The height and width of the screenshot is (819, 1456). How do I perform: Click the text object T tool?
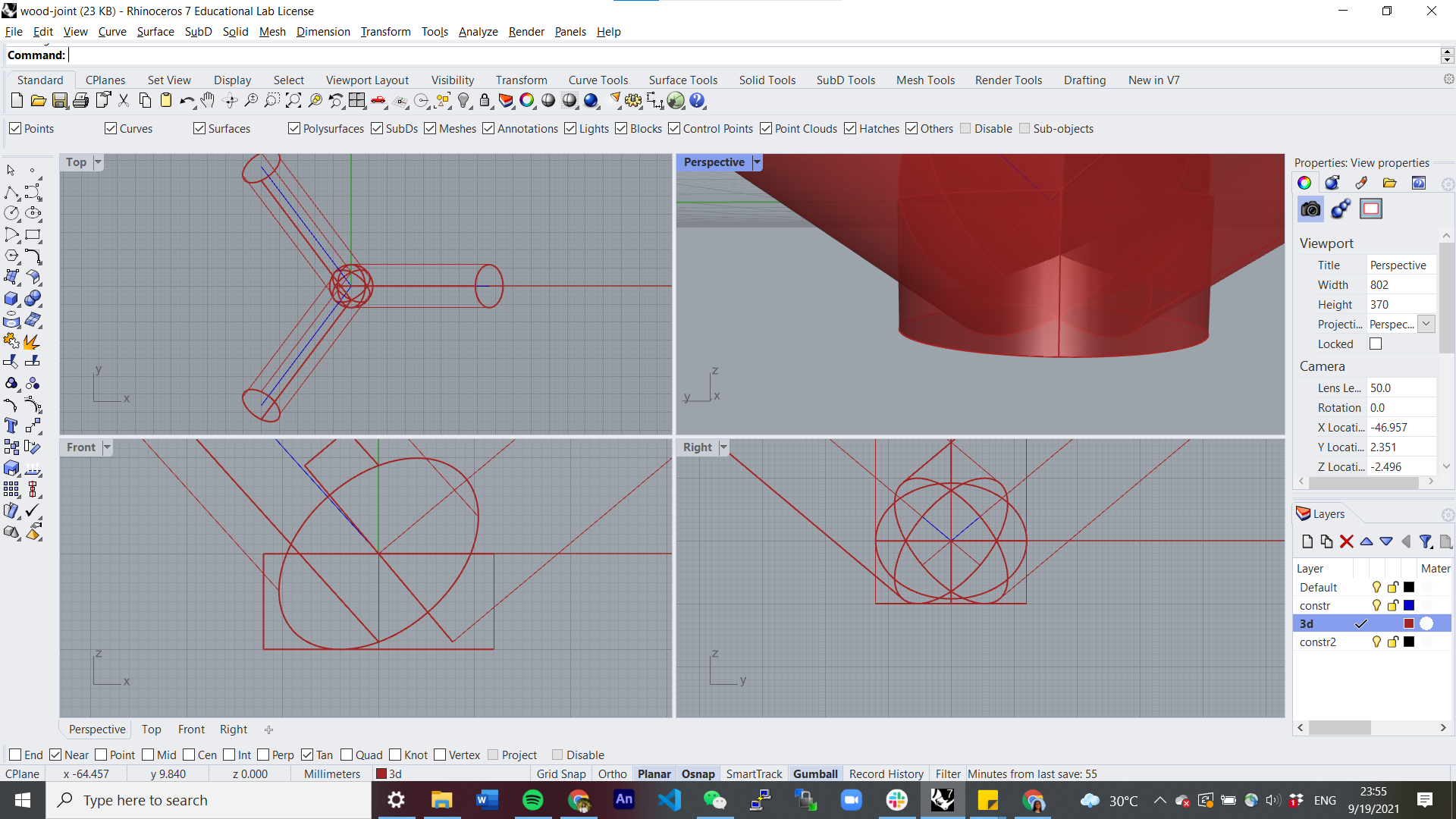(x=11, y=425)
